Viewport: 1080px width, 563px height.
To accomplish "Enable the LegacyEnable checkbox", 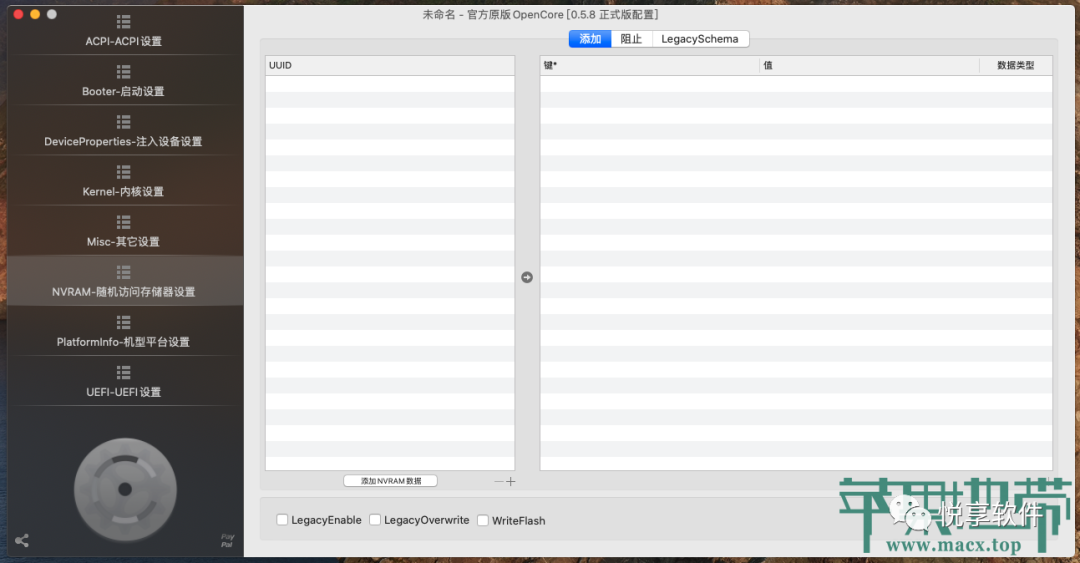I will 282,520.
